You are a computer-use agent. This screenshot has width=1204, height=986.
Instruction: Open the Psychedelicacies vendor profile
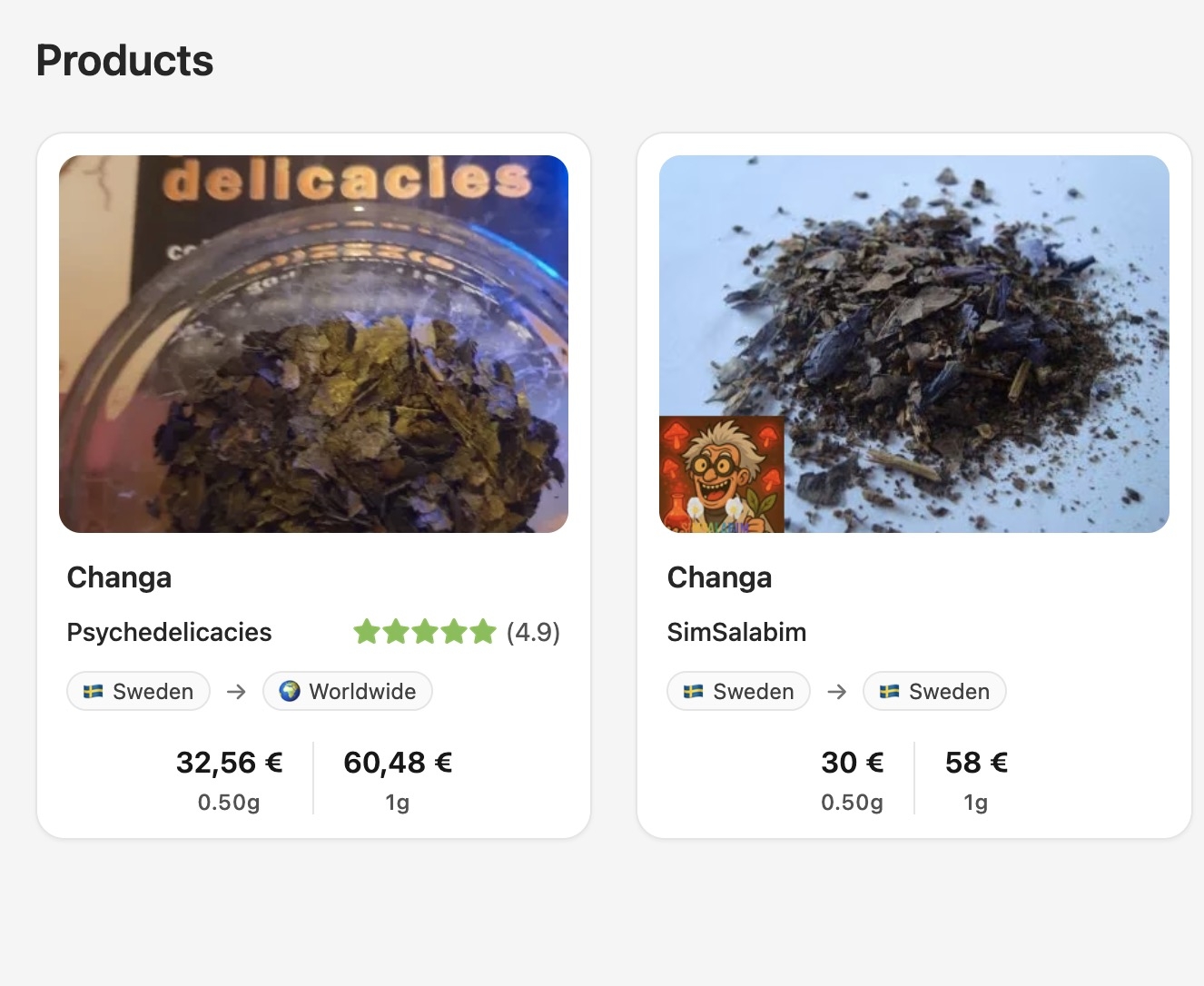click(x=169, y=632)
